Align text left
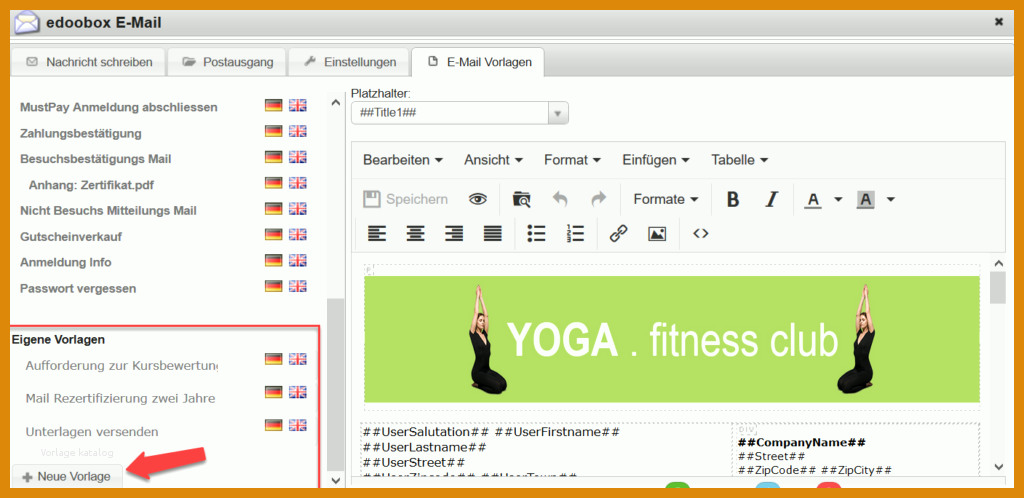This screenshot has height=498, width=1024. (377, 234)
